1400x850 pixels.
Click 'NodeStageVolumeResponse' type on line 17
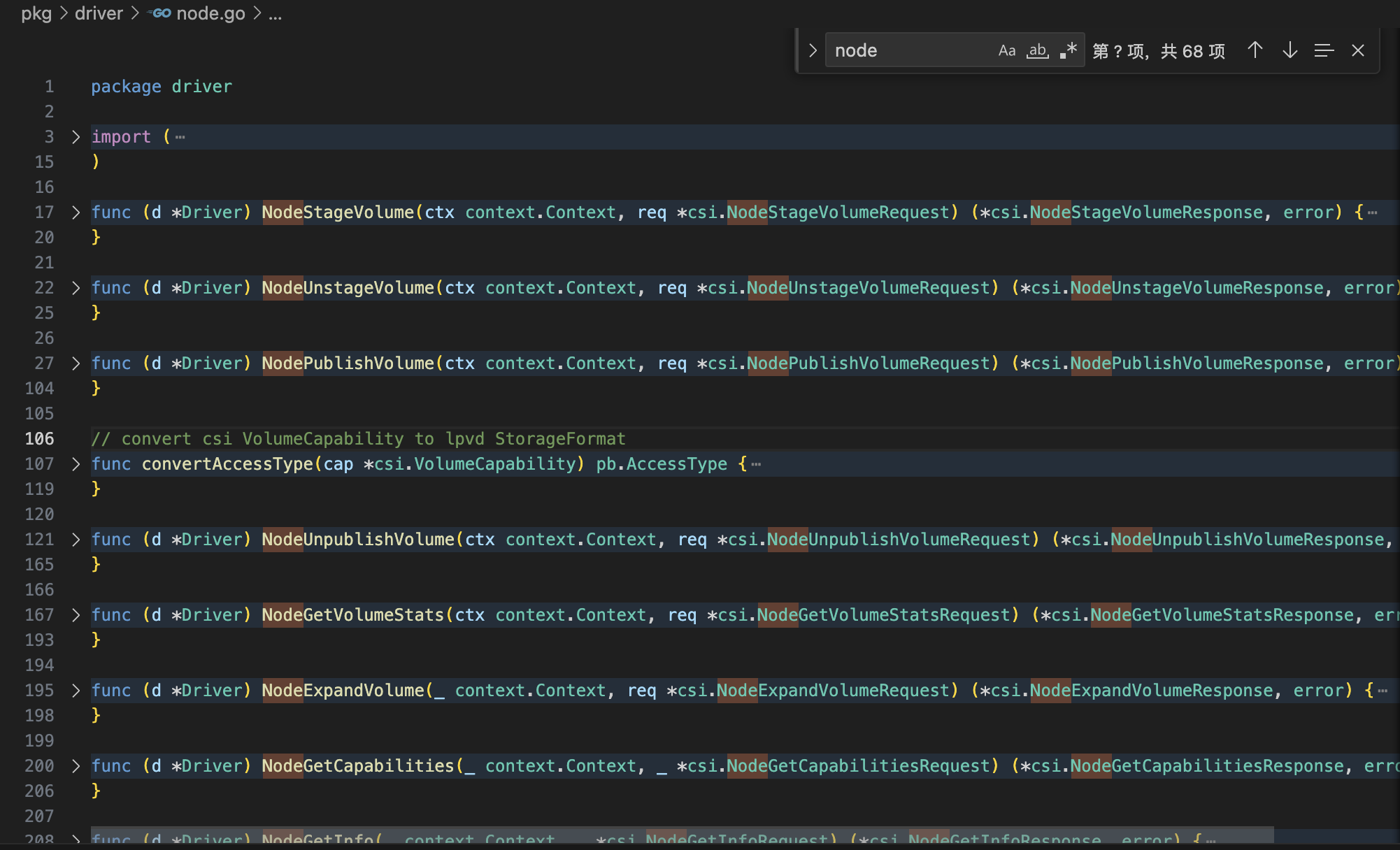(x=1147, y=212)
